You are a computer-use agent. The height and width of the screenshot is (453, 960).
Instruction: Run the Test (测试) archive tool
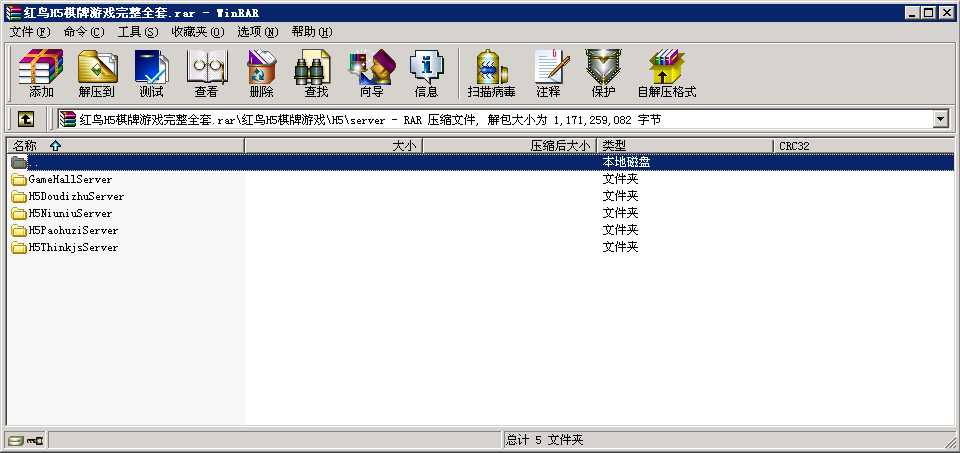[x=151, y=74]
